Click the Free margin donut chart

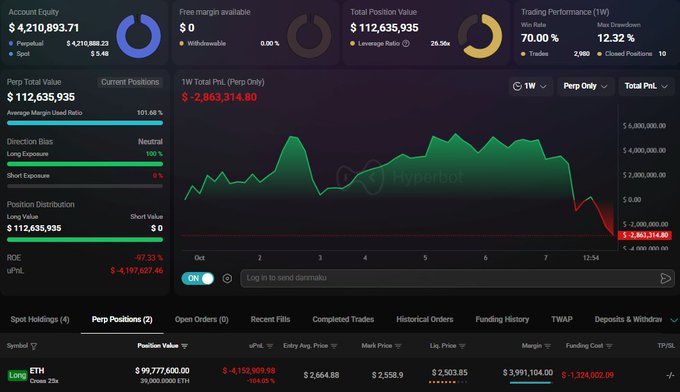(x=309, y=36)
